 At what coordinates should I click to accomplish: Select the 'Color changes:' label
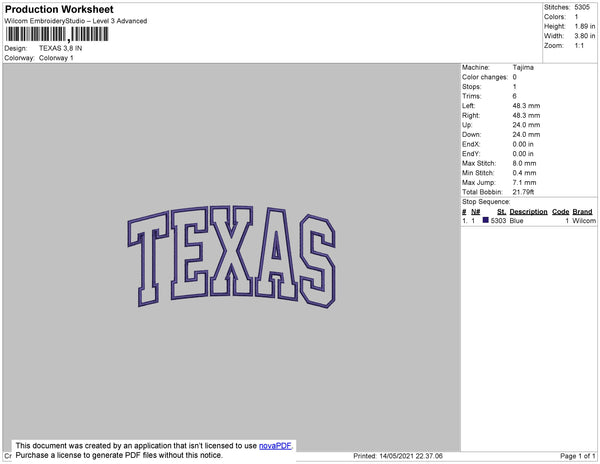(x=485, y=77)
